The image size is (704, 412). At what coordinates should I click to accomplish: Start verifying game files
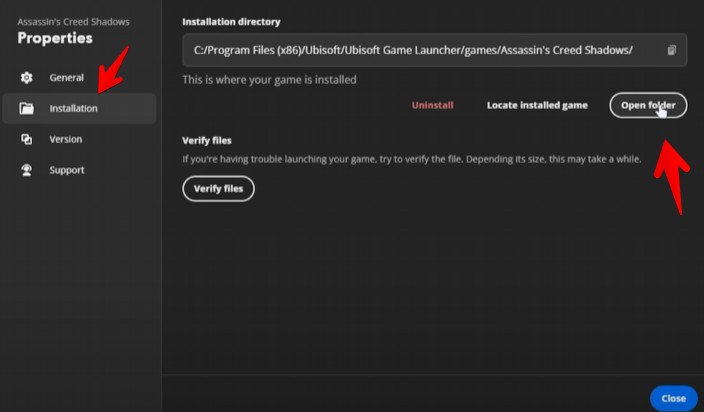pyautogui.click(x=218, y=188)
